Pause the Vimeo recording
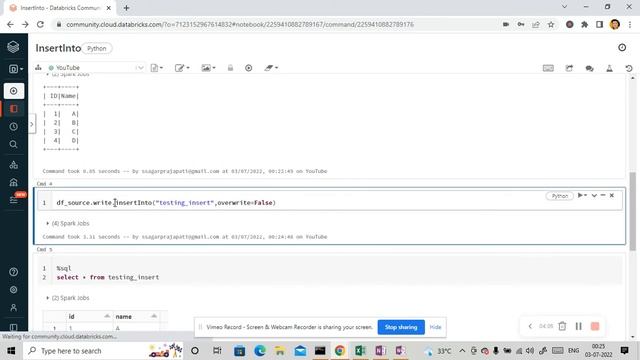 pos(578,326)
